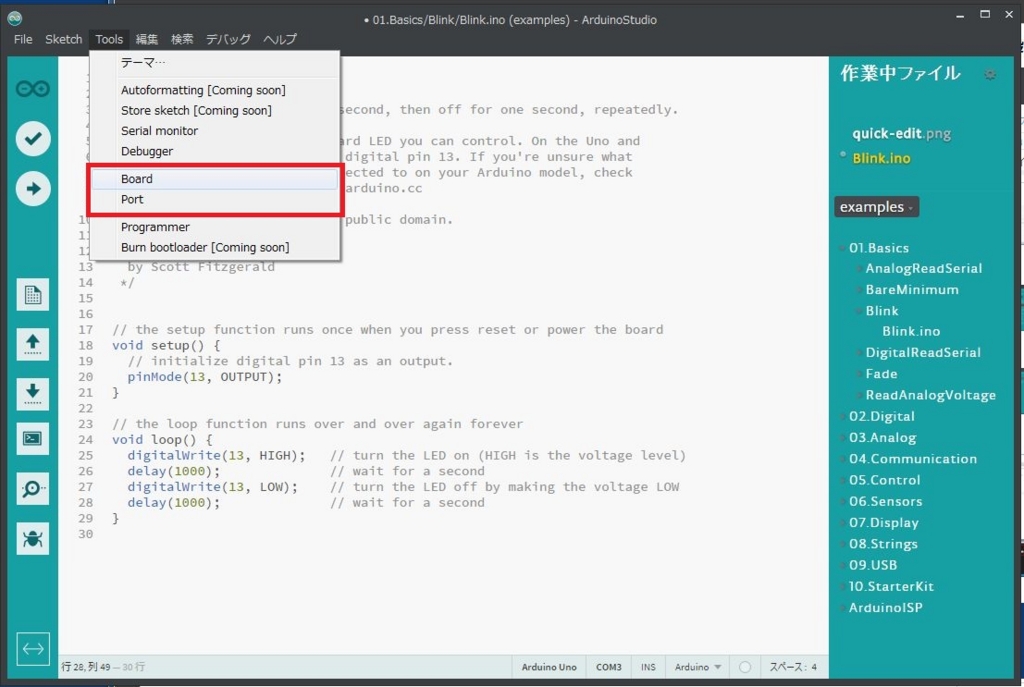Choose Serial monitor from Tools menu
Image resolution: width=1024 pixels, height=687 pixels.
214,131
